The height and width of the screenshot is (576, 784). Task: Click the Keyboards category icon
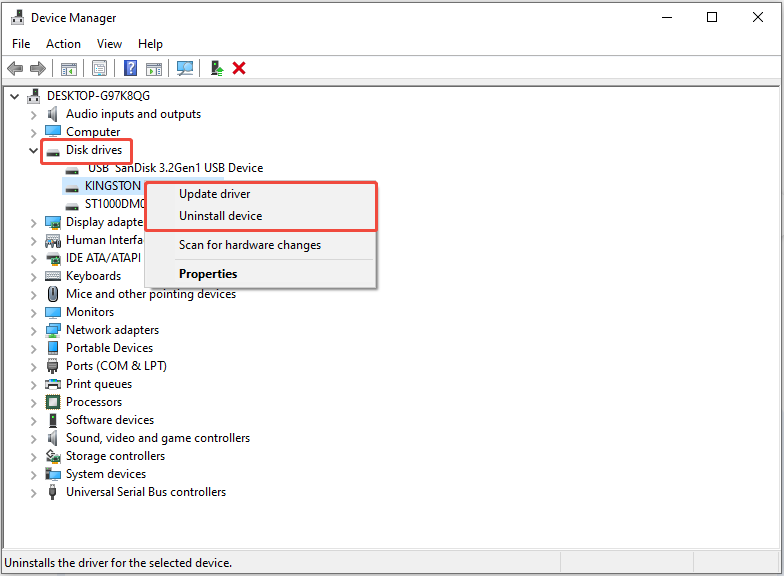point(52,276)
